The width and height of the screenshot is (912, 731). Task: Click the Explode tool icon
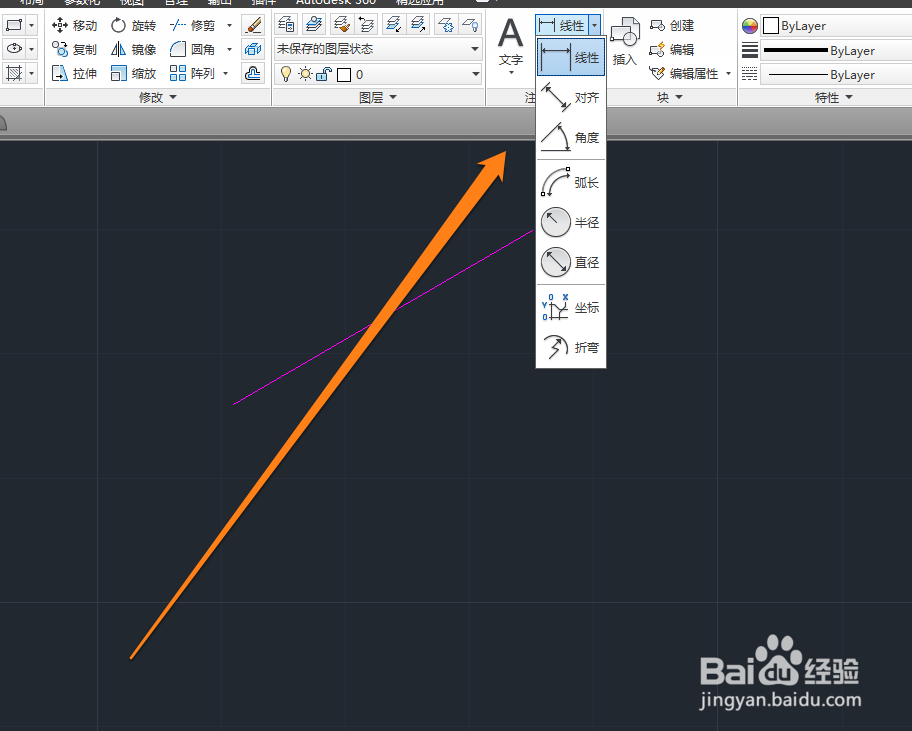click(253, 49)
